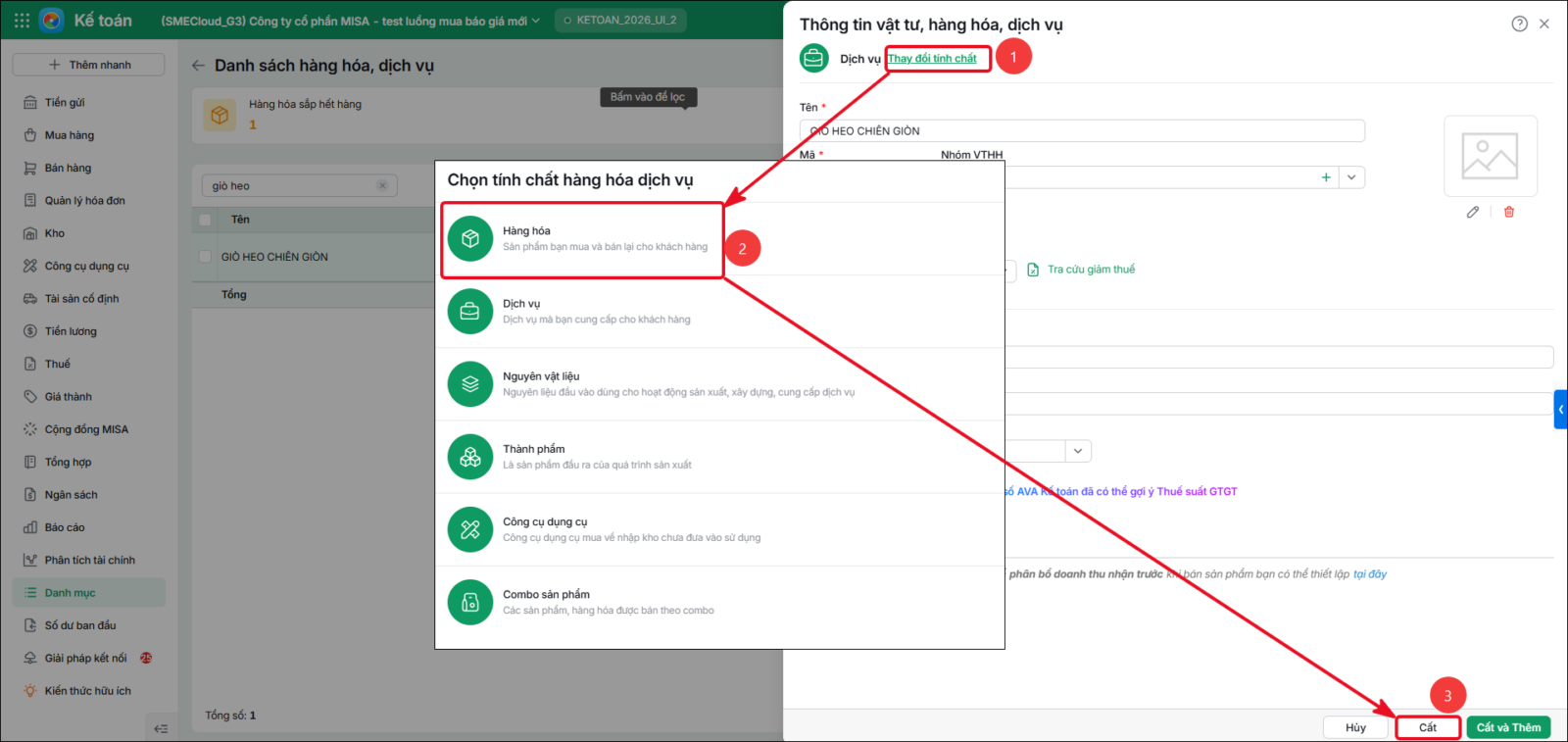Click the pencil edit image icon
The height and width of the screenshot is (742, 1568).
[1473, 212]
